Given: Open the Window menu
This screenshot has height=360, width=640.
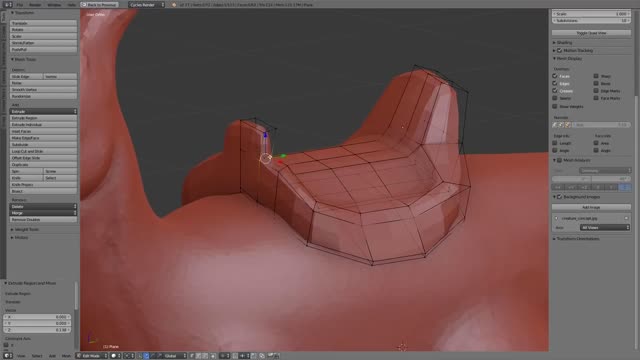Looking at the screenshot, I should pos(54,5).
